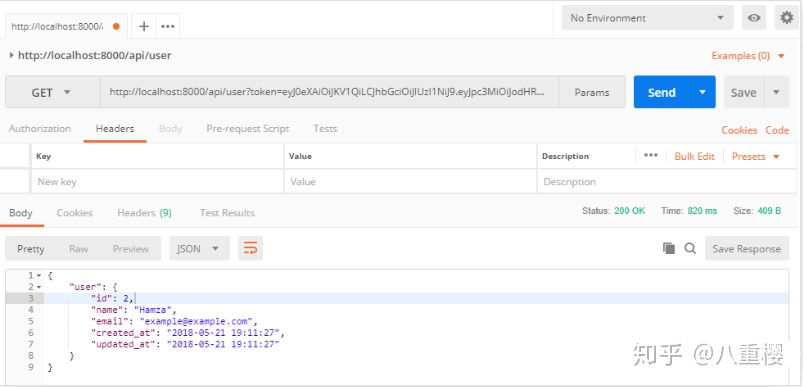This screenshot has height=387, width=803.
Task: Open Cookies link
Action: click(x=739, y=130)
